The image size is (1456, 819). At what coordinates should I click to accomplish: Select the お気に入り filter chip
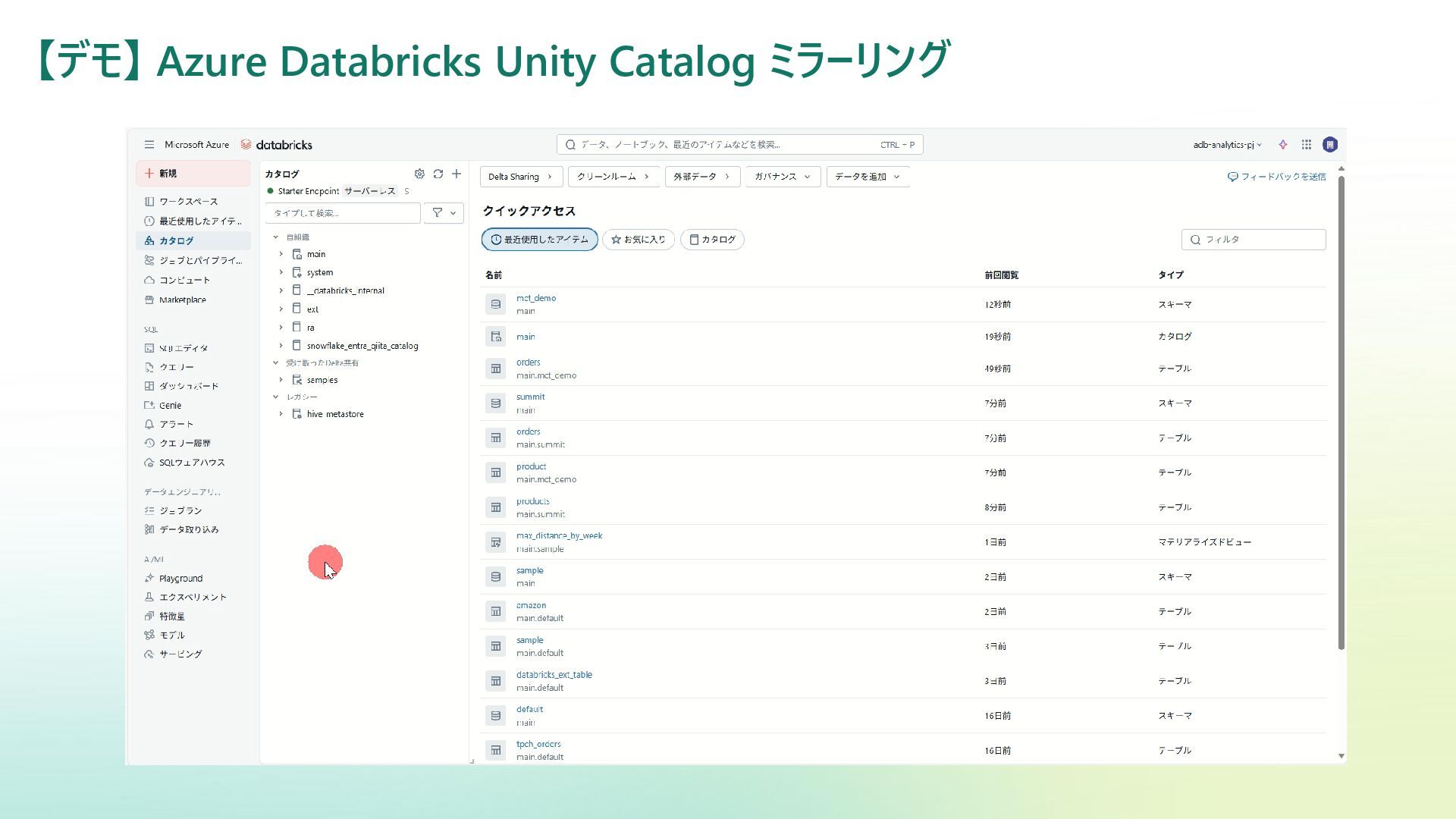coord(639,240)
